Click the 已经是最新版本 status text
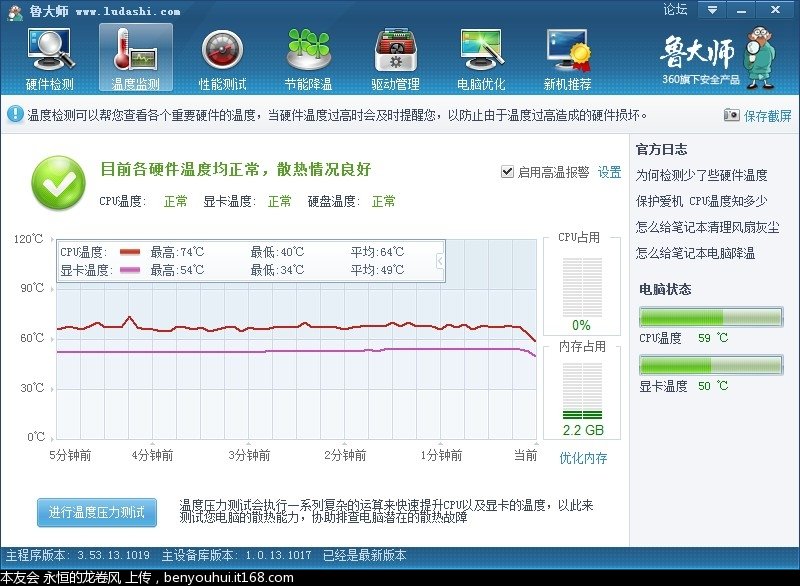Screen dimensions: 800x586 [365, 555]
